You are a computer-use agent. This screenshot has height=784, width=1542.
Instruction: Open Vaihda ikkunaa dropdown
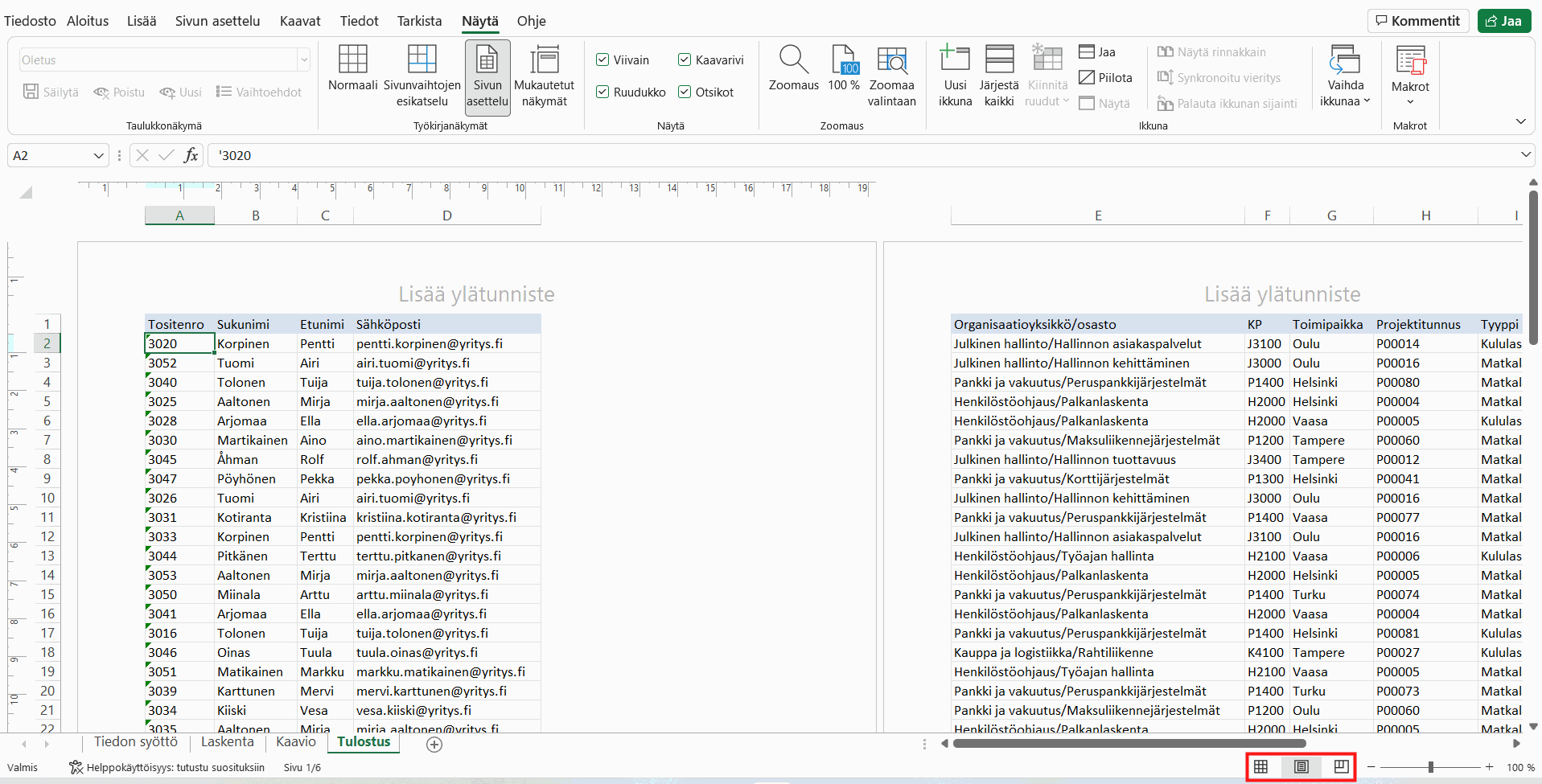pos(1345,77)
